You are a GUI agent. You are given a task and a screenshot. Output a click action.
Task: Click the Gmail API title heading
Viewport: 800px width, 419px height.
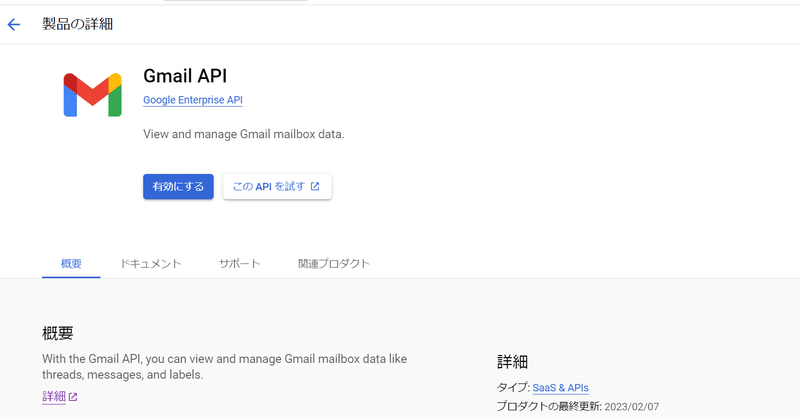point(185,76)
